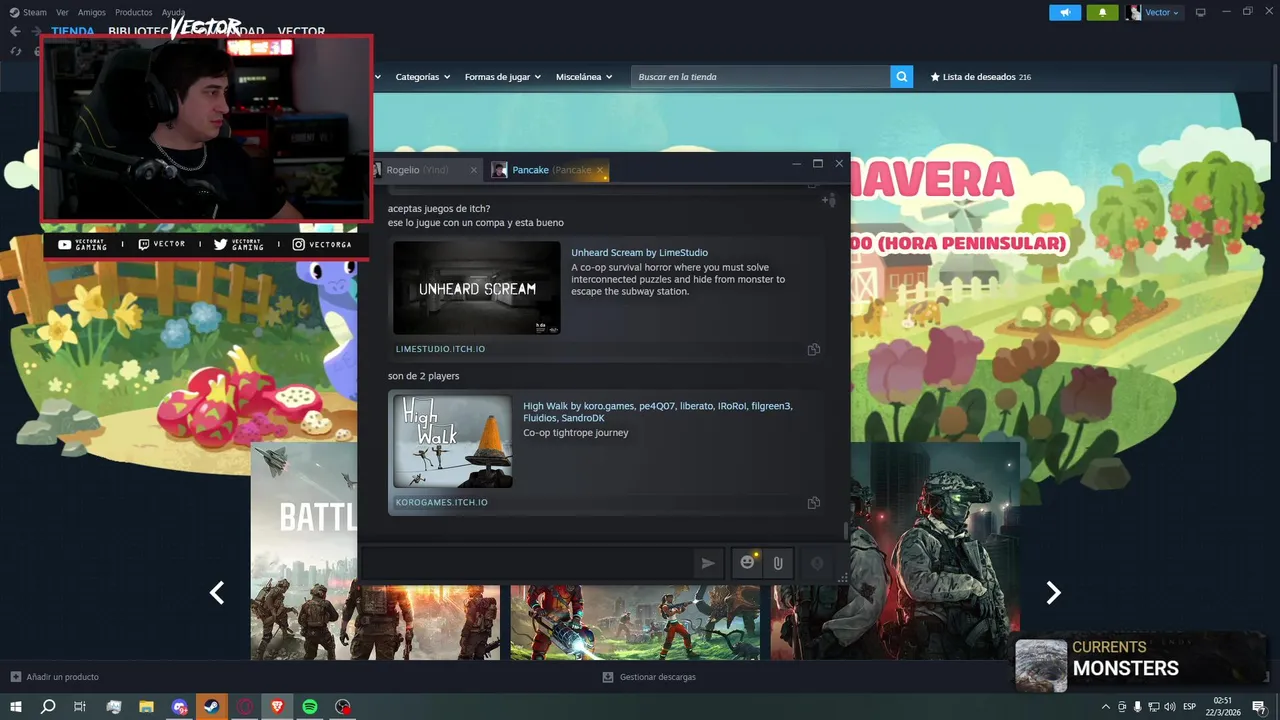1280x720 pixels.
Task: Show the previous carousel slide with the left arrow
Action: click(217, 593)
